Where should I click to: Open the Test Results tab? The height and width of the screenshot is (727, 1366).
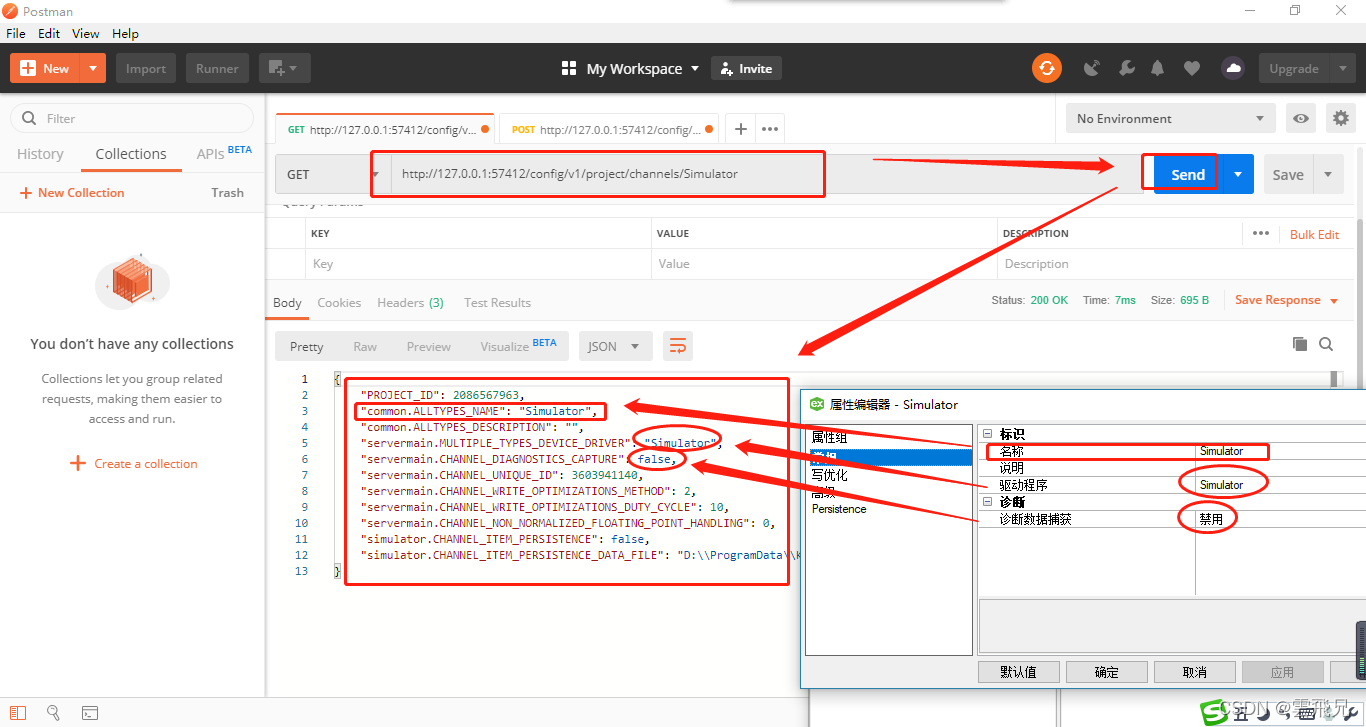(497, 302)
